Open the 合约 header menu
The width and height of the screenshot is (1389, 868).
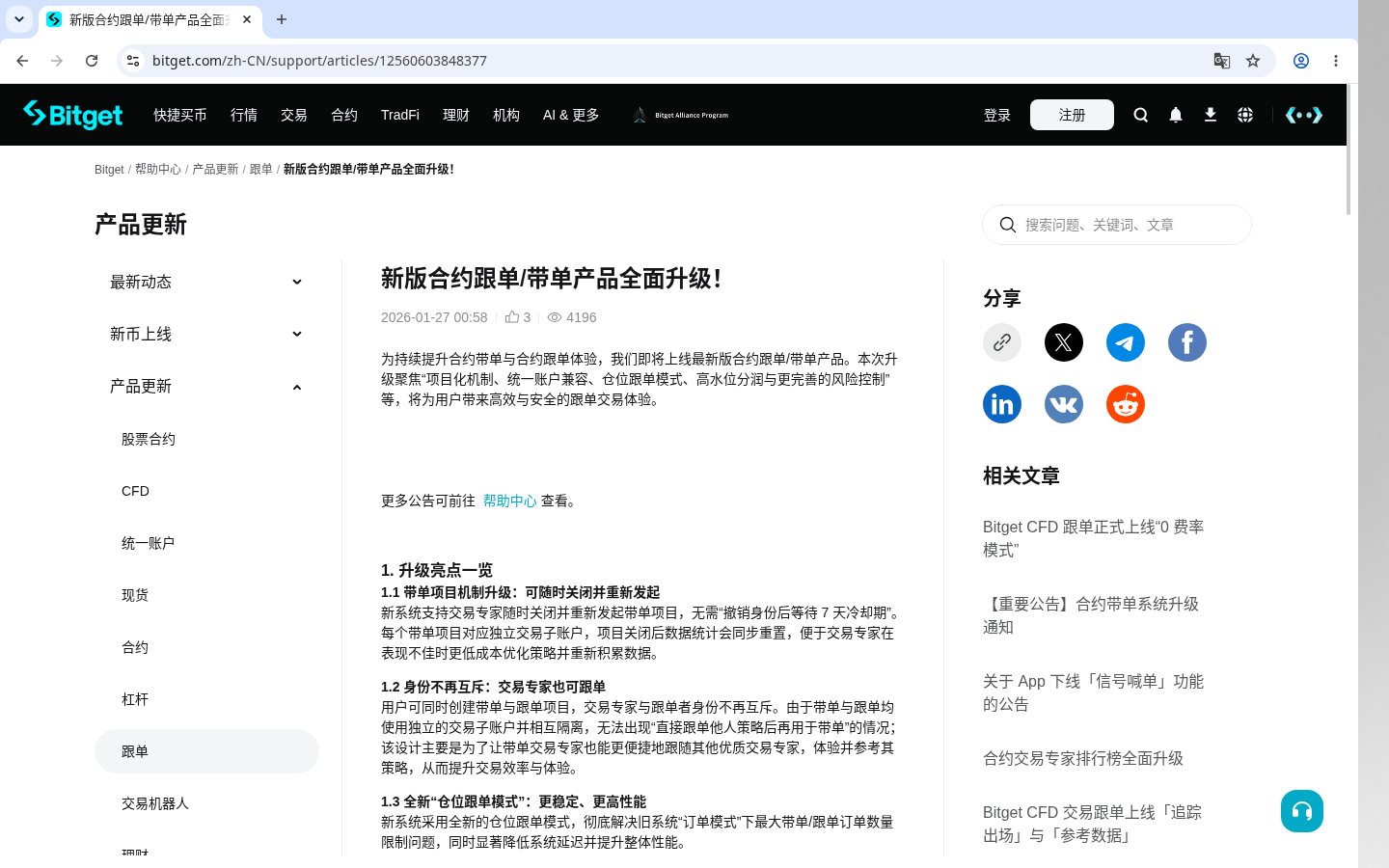click(344, 115)
